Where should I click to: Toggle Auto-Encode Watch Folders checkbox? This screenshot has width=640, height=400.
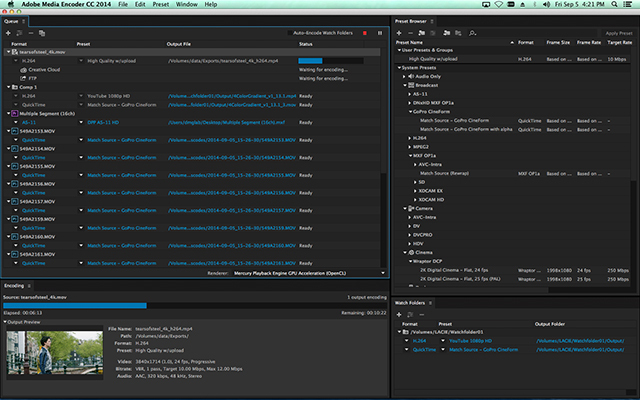pos(290,32)
